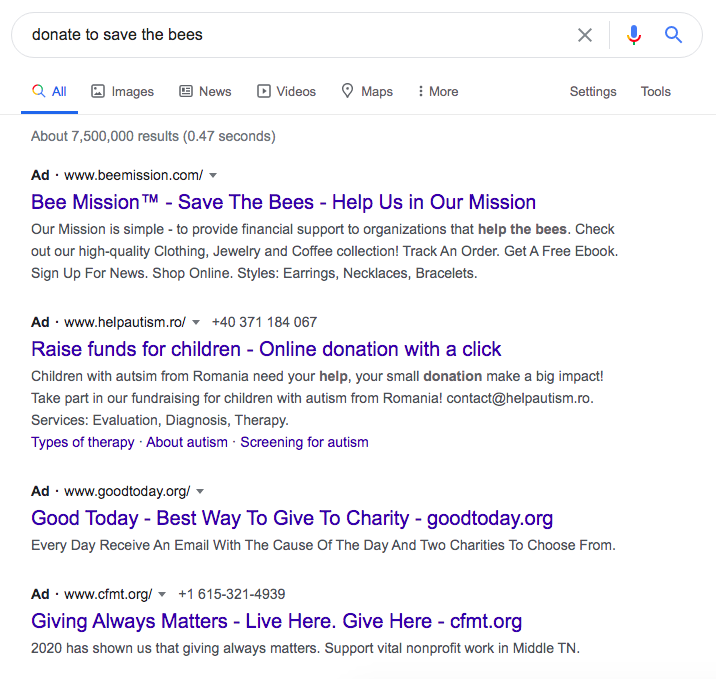
Task: Open the Bee Mission Save The Bees link
Action: coord(283,202)
